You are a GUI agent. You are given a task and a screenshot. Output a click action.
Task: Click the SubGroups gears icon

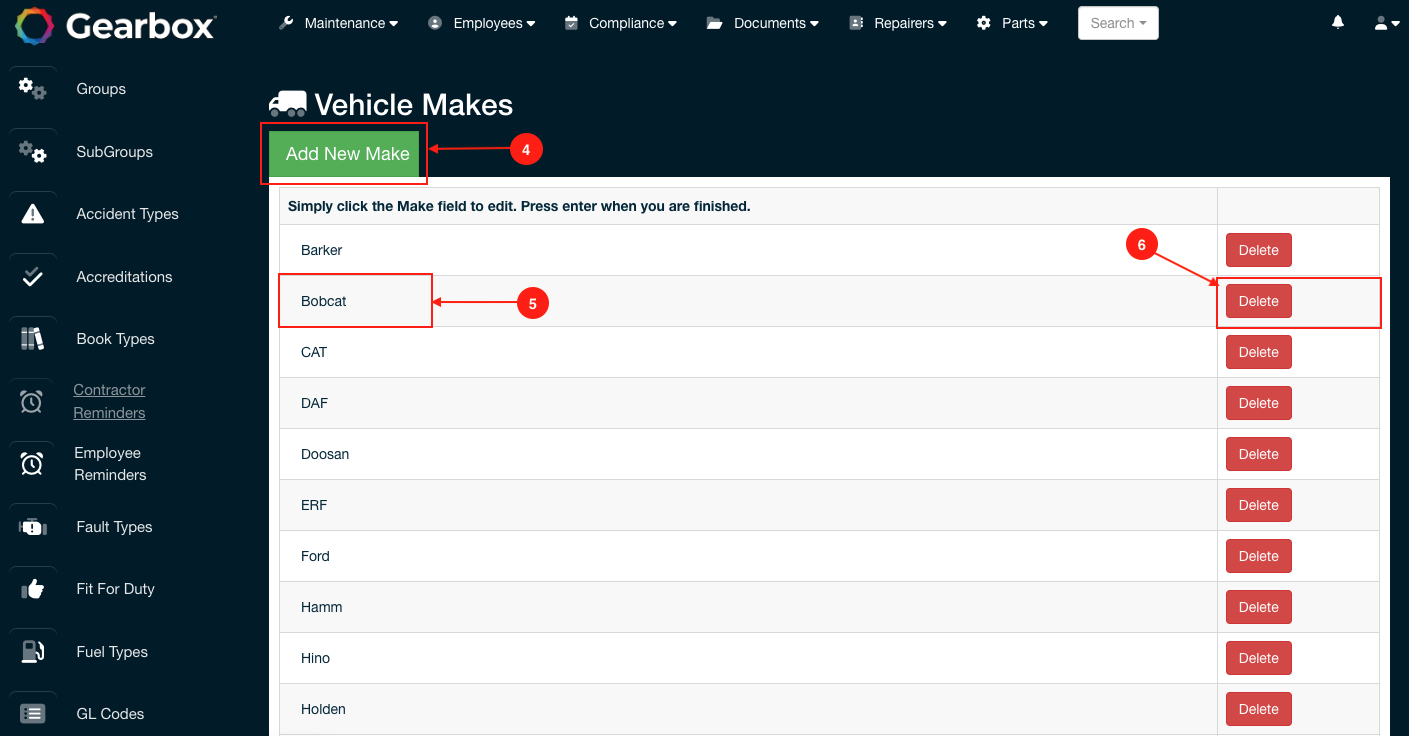33,152
